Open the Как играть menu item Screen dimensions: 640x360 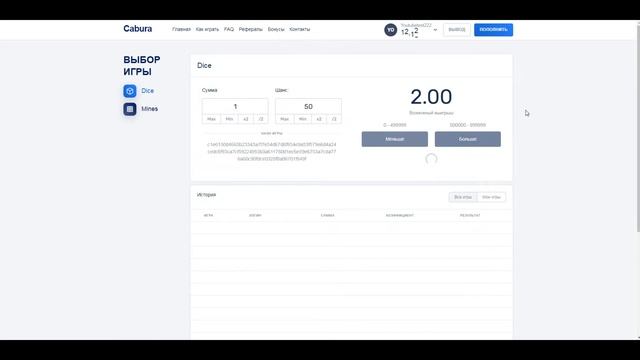[207, 29]
